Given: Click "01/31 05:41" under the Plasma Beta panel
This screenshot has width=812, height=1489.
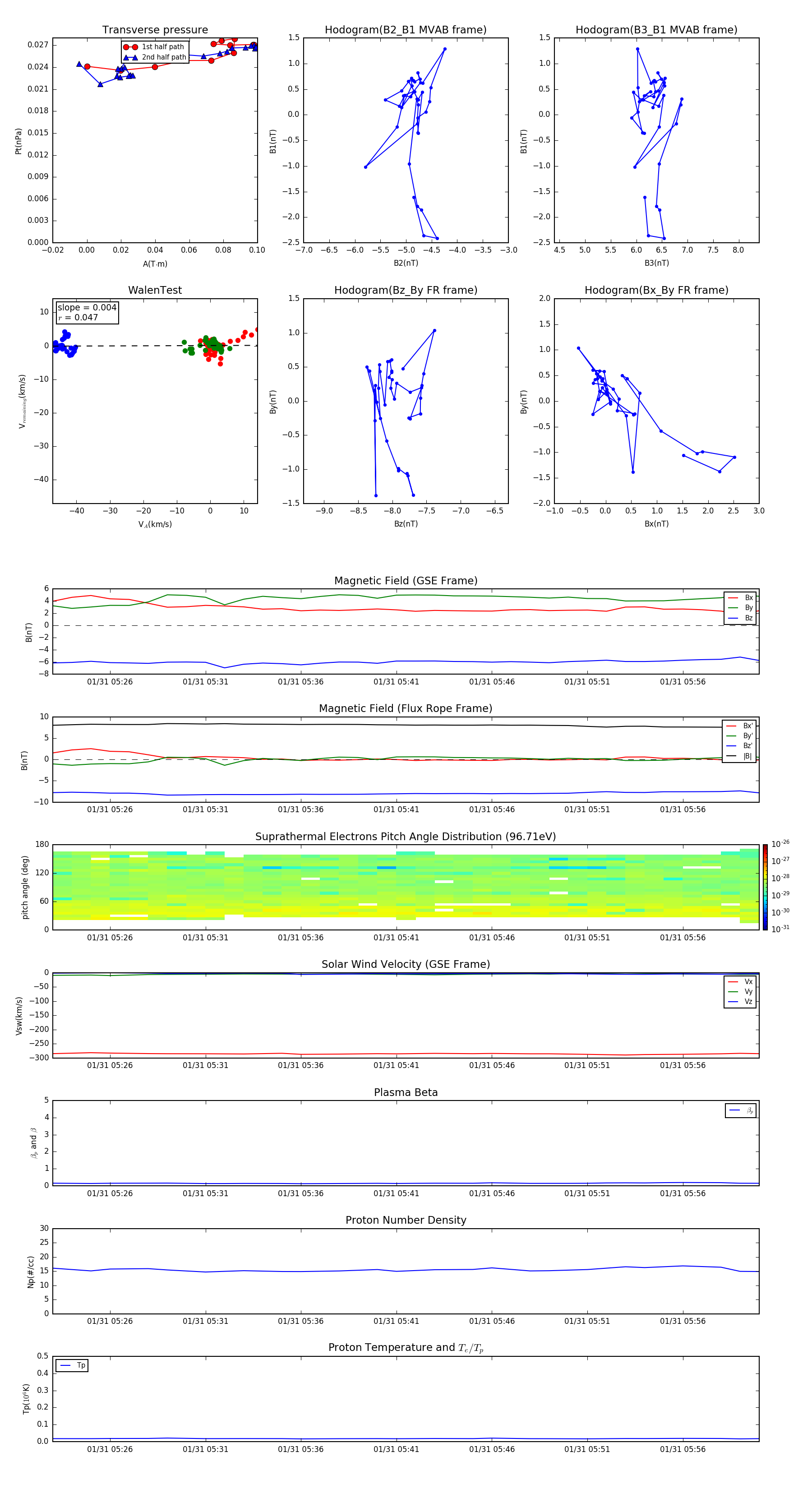Looking at the screenshot, I should click(x=396, y=1193).
